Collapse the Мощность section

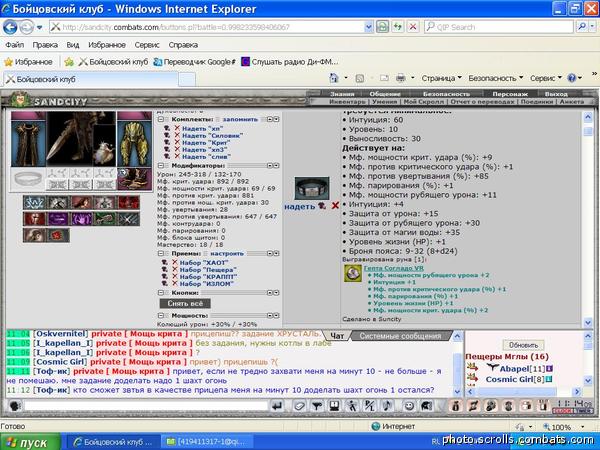(x=161, y=316)
